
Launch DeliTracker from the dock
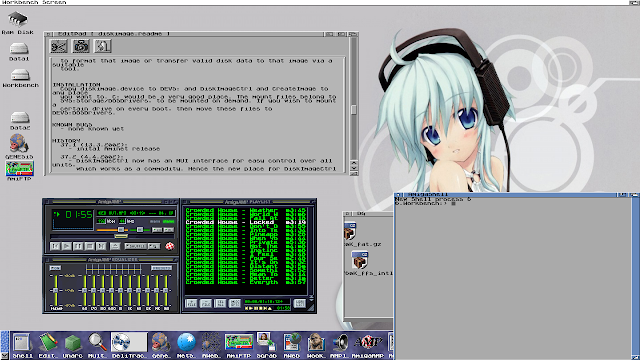129,342
